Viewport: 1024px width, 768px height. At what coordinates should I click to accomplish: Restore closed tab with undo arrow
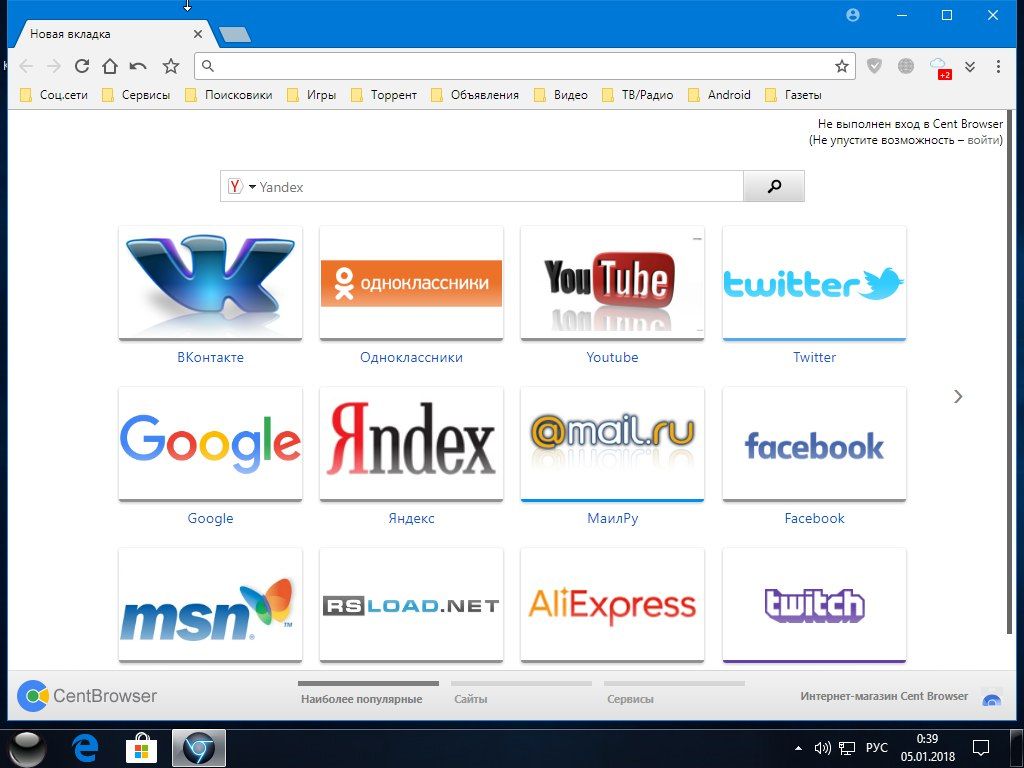138,66
